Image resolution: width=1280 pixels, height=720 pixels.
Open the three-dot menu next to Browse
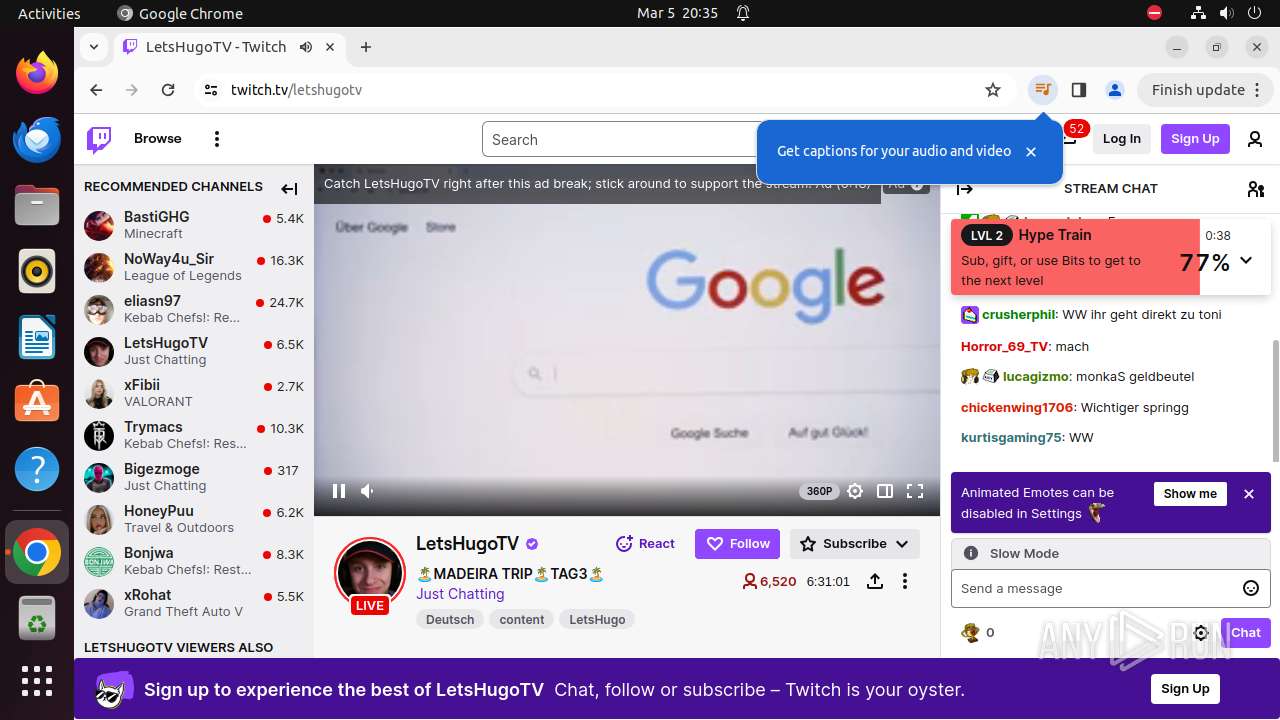click(x=217, y=139)
